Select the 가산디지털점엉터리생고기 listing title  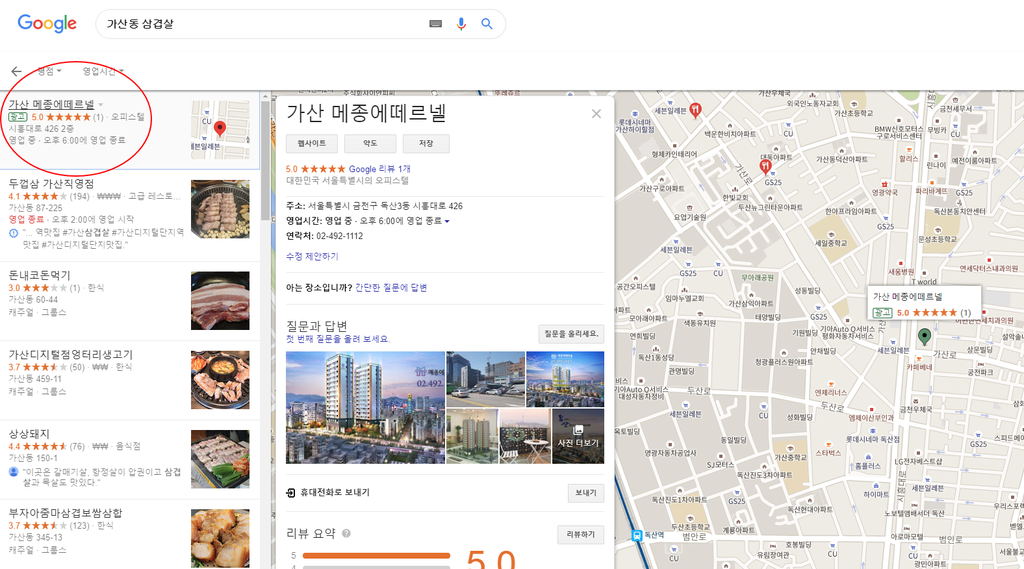click(x=71, y=354)
